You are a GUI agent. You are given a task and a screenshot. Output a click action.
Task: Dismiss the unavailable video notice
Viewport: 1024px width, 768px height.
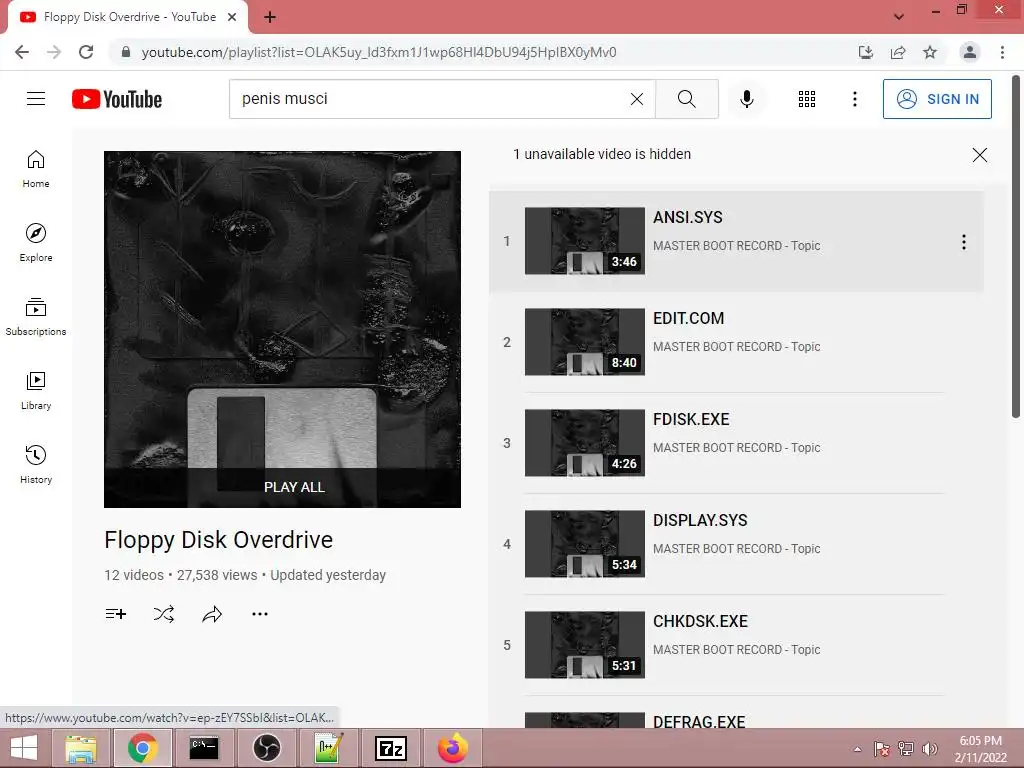(980, 155)
